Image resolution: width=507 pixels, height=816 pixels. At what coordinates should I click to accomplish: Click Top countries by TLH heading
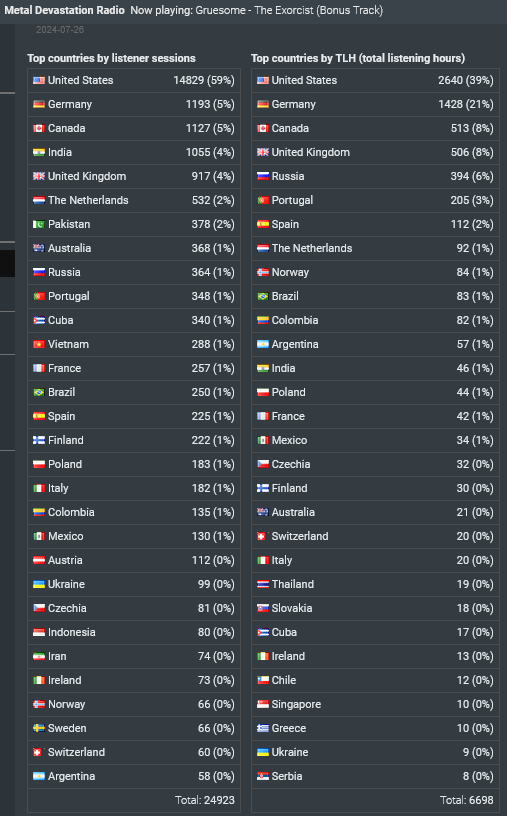pyautogui.click(x=358, y=58)
